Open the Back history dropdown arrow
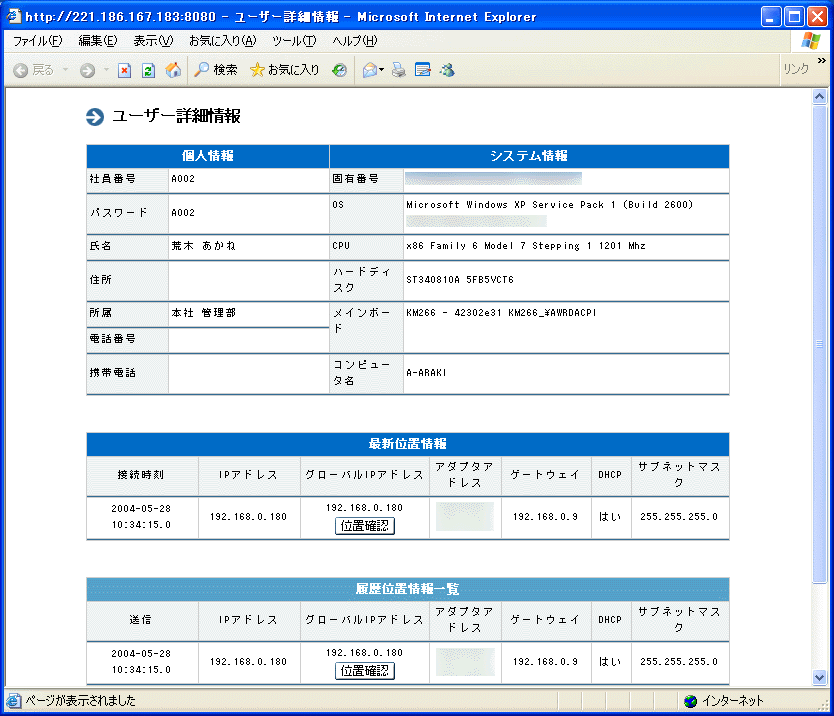 65,70
